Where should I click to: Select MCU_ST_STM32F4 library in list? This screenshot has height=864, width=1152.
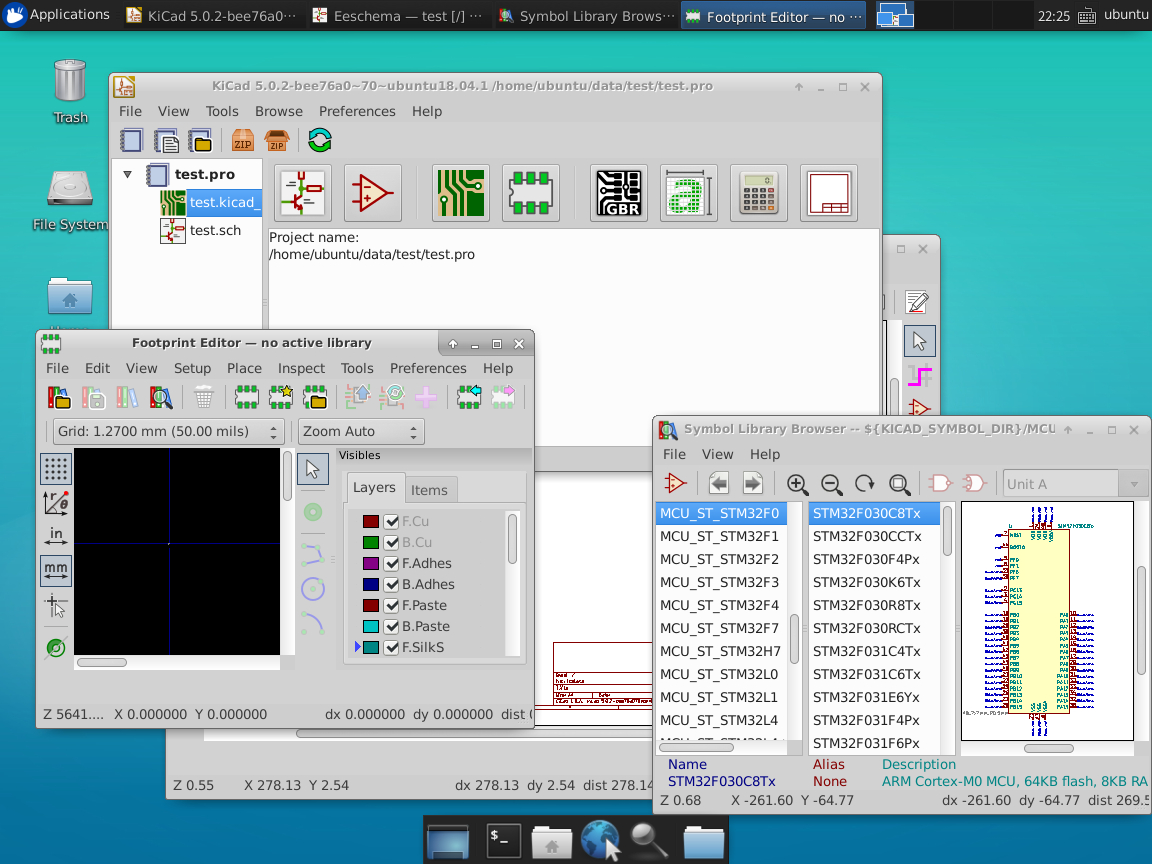click(719, 605)
